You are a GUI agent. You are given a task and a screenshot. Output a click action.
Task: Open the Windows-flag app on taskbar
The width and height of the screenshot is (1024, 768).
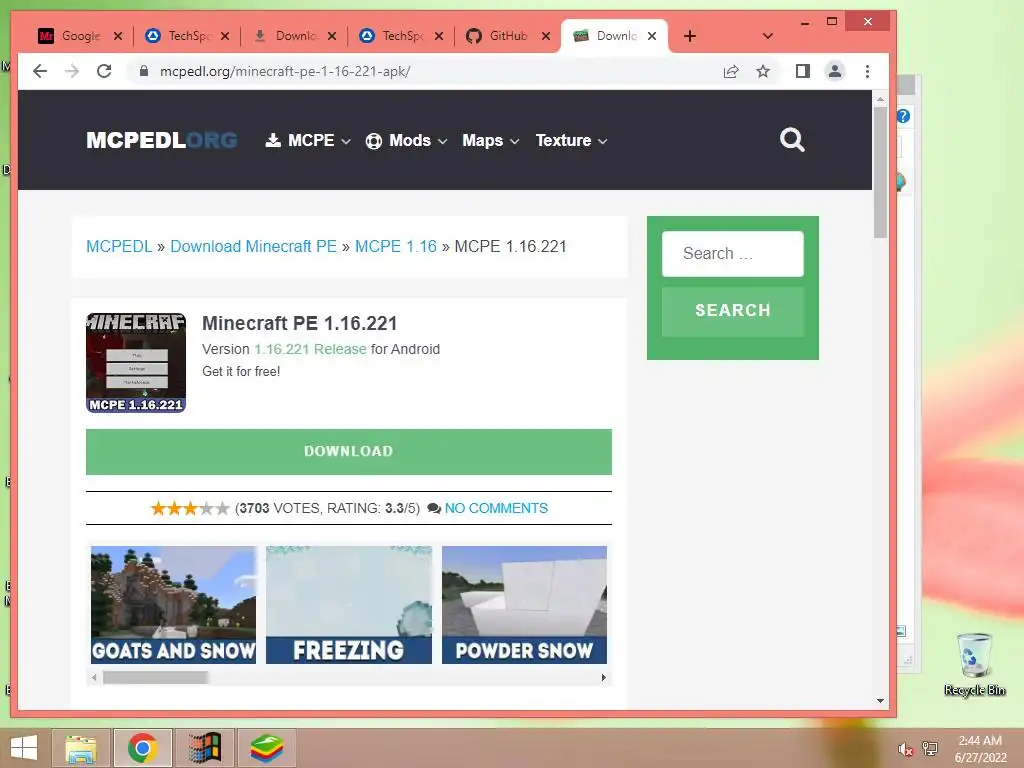(x=204, y=748)
